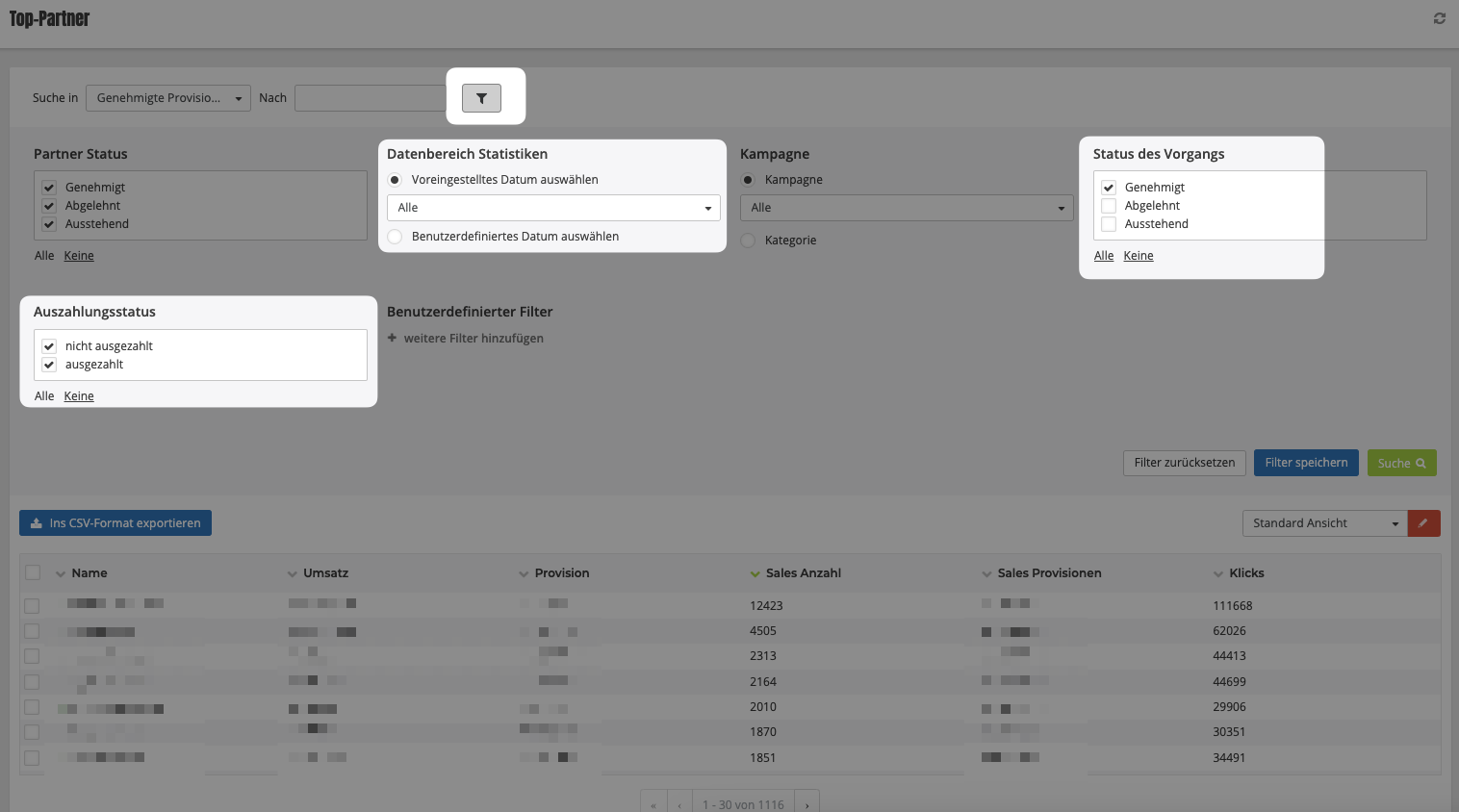
Task: Open Suche in Genehmigte Provisio dropdown
Action: tap(168, 98)
